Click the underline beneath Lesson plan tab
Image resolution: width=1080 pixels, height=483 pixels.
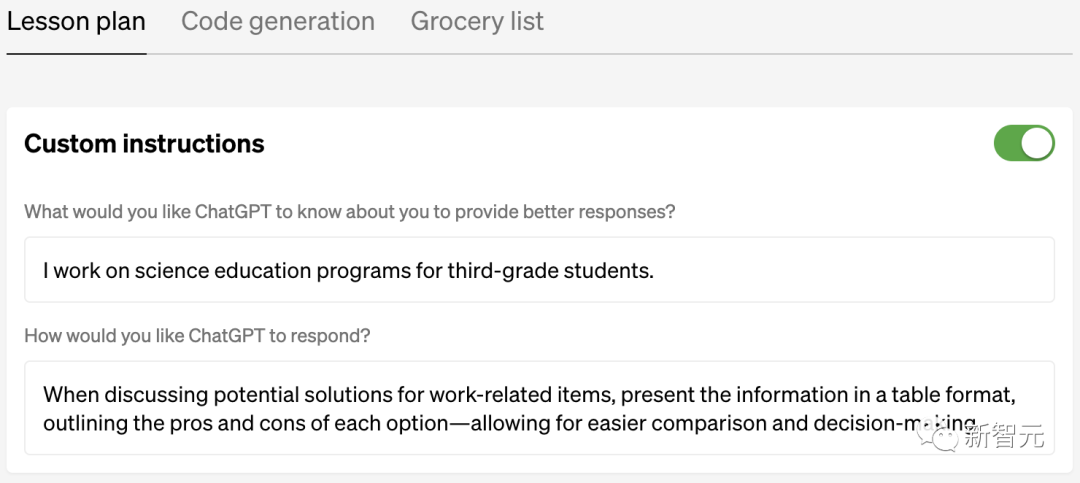(x=76, y=52)
